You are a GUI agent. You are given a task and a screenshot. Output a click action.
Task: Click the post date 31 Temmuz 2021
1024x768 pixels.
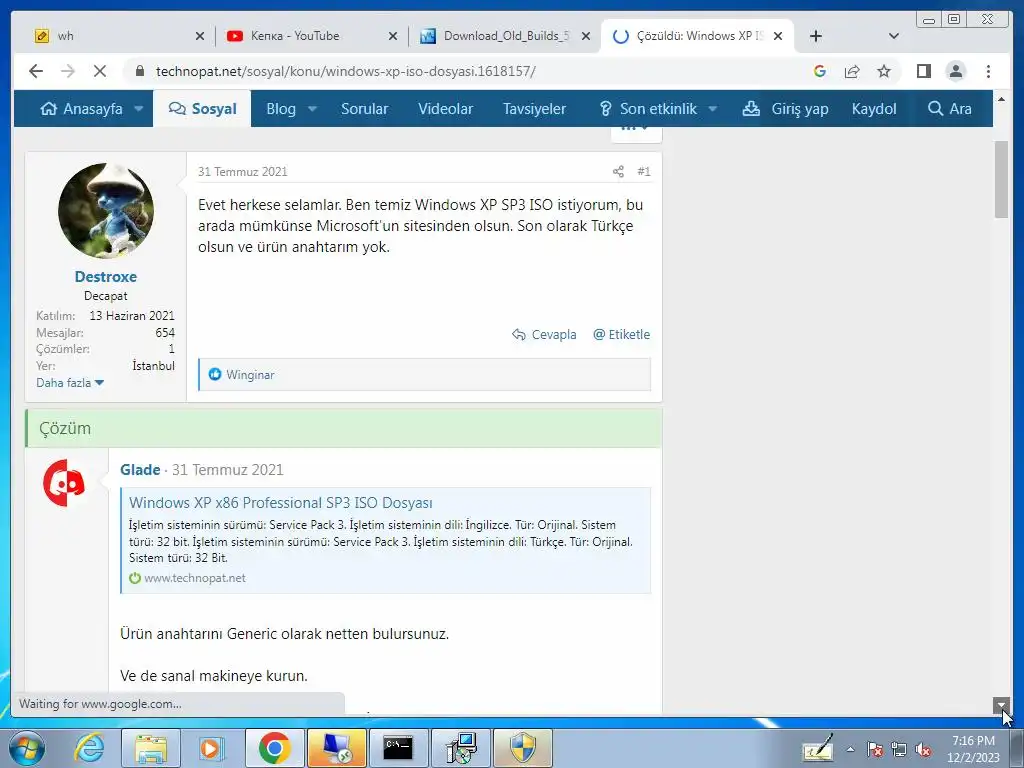click(242, 172)
